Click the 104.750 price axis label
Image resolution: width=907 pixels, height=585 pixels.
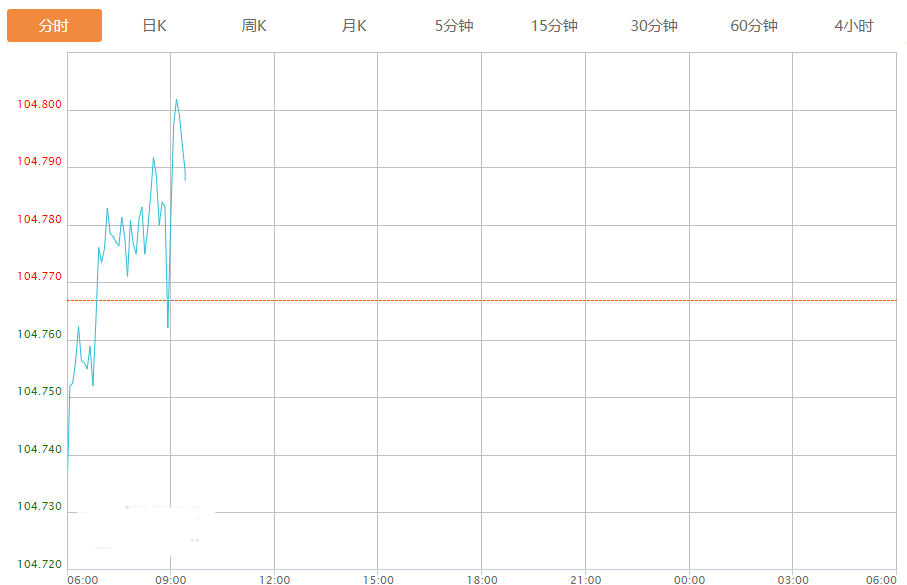(x=39, y=392)
